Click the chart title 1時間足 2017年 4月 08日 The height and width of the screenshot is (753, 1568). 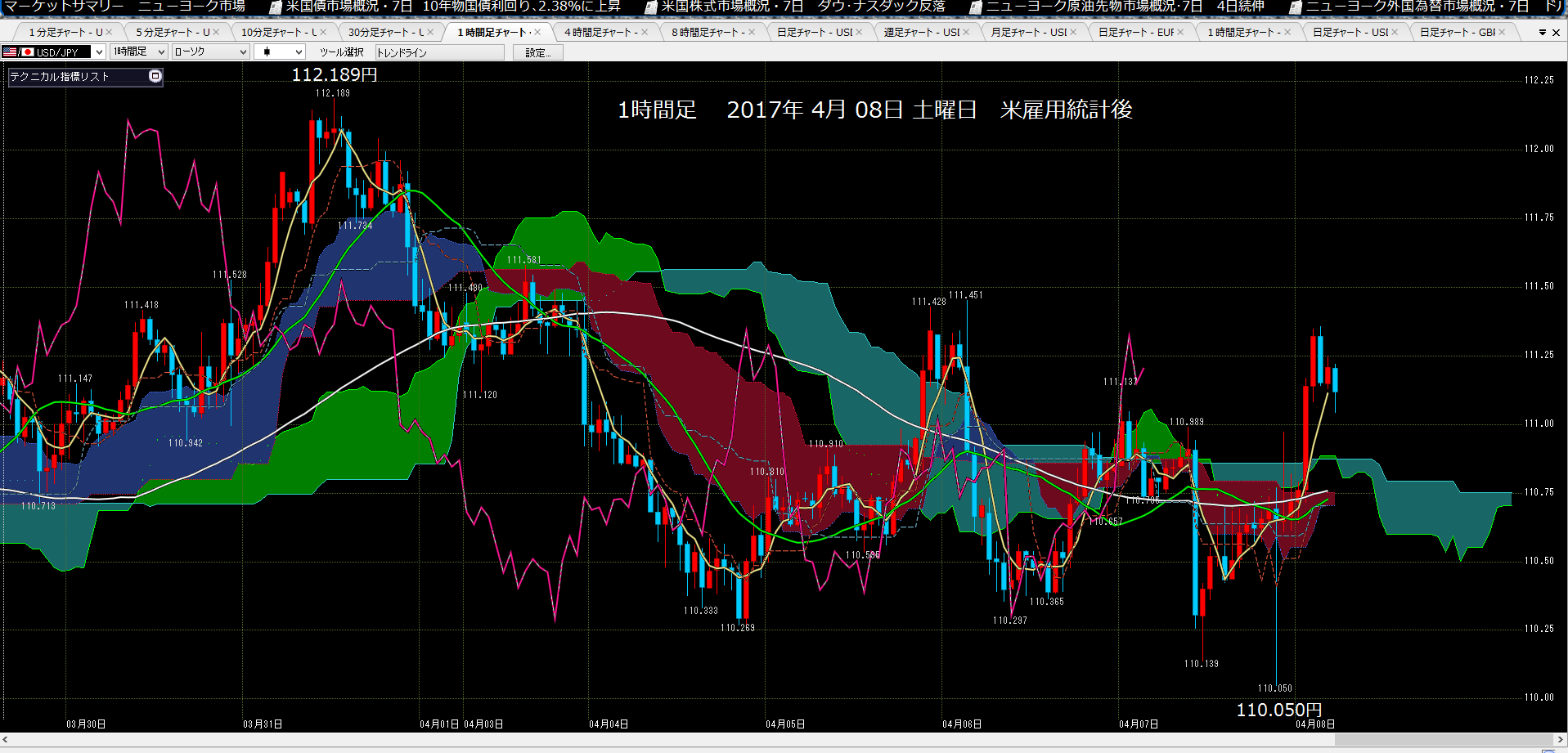point(874,110)
